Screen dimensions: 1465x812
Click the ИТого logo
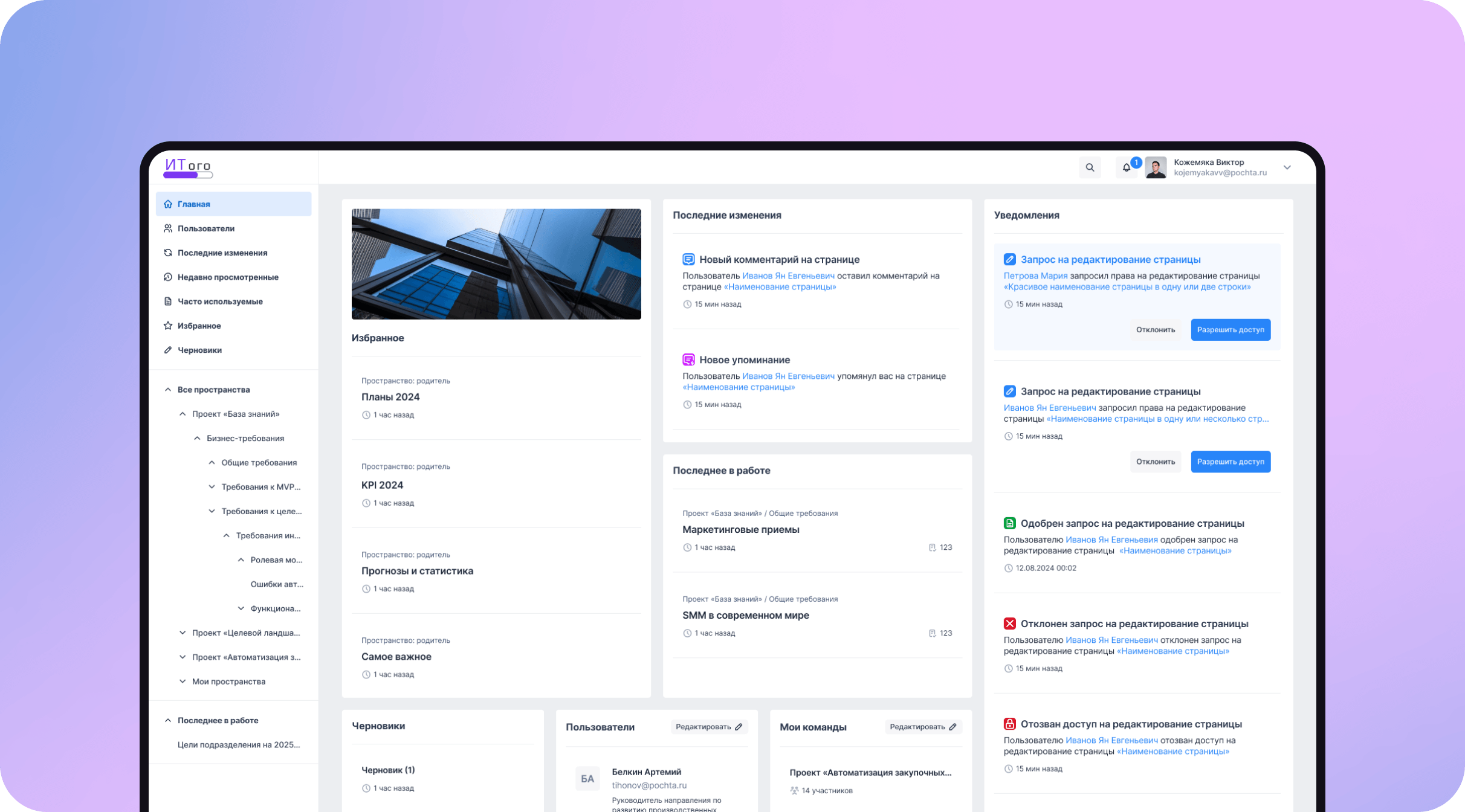(x=188, y=167)
